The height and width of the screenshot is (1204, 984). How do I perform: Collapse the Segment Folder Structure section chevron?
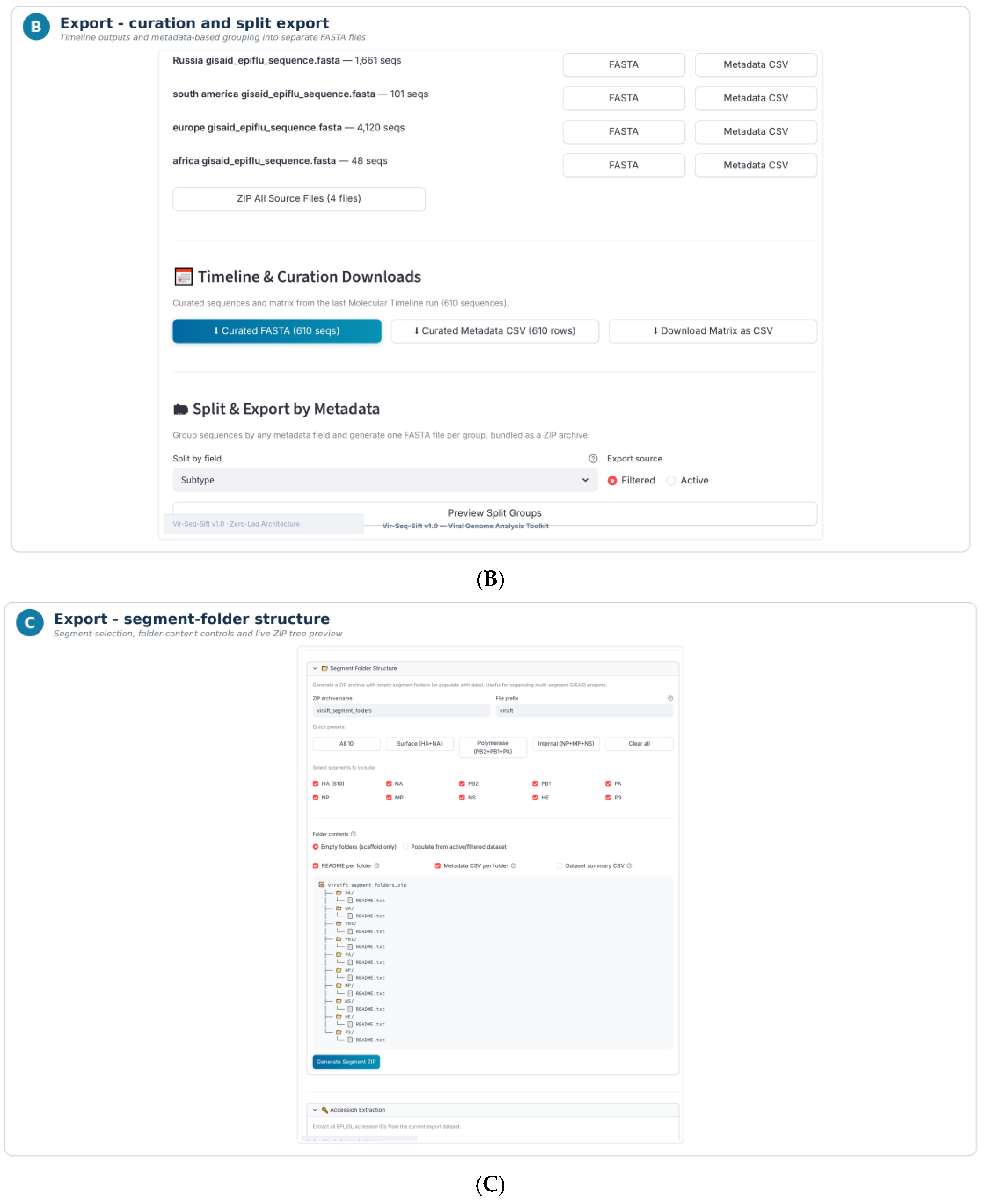pyautogui.click(x=315, y=668)
